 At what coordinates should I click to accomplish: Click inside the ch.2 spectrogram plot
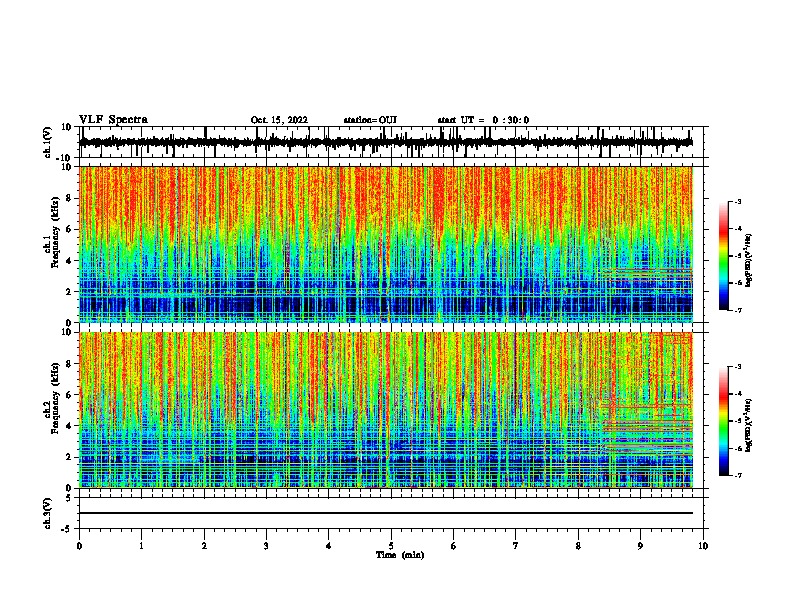386,410
